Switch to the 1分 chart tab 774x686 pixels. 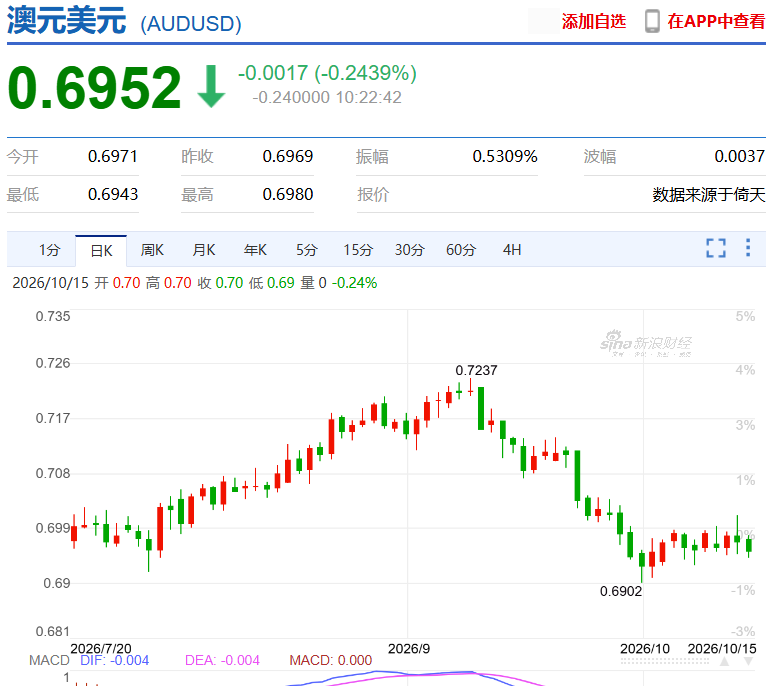click(x=49, y=250)
